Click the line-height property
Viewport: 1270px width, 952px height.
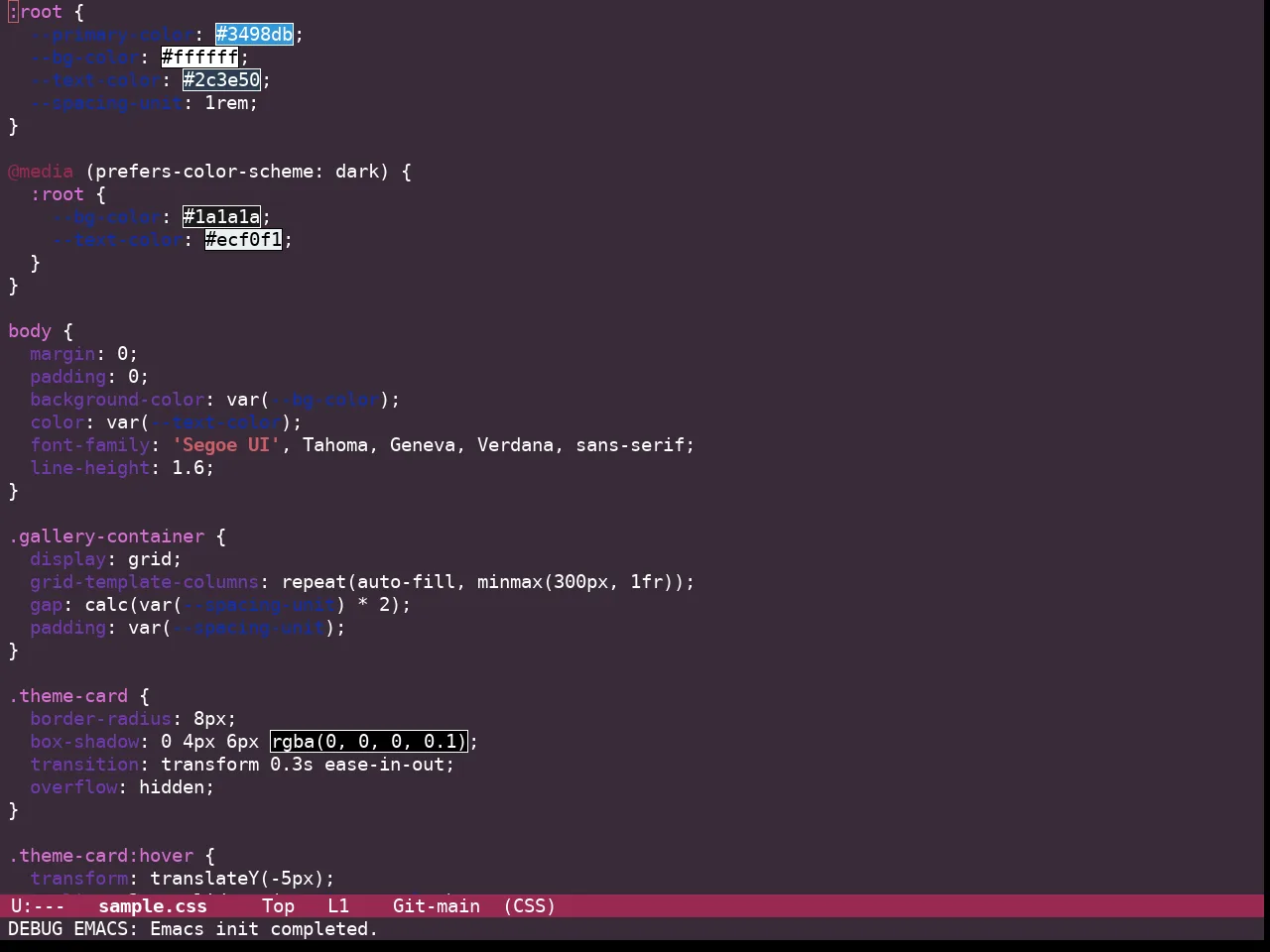89,468
